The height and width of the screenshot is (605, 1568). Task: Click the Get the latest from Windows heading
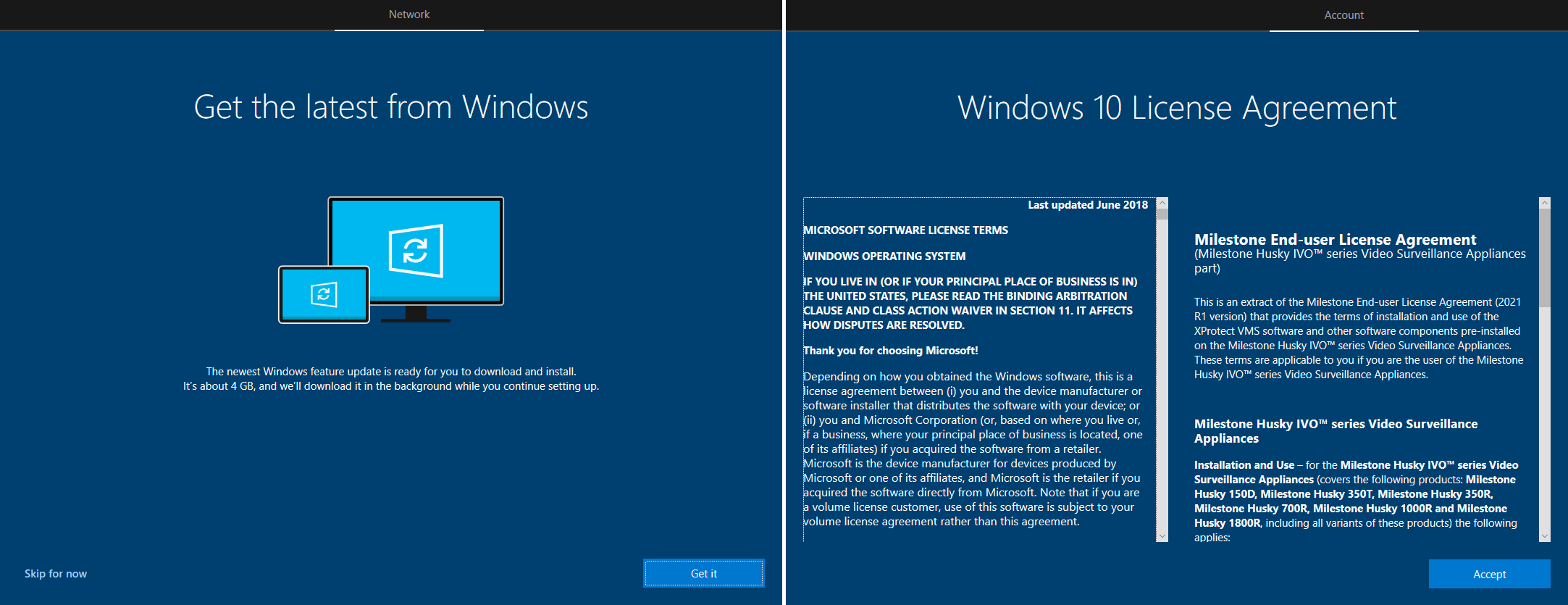pos(391,107)
